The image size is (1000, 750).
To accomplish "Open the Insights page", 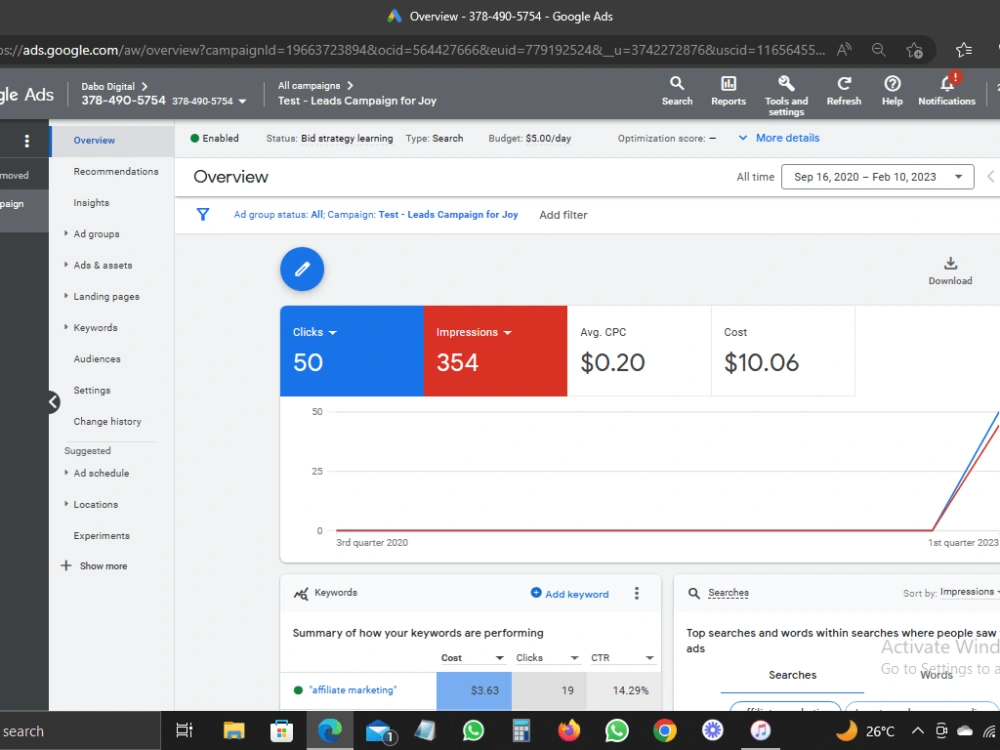I will (91, 203).
